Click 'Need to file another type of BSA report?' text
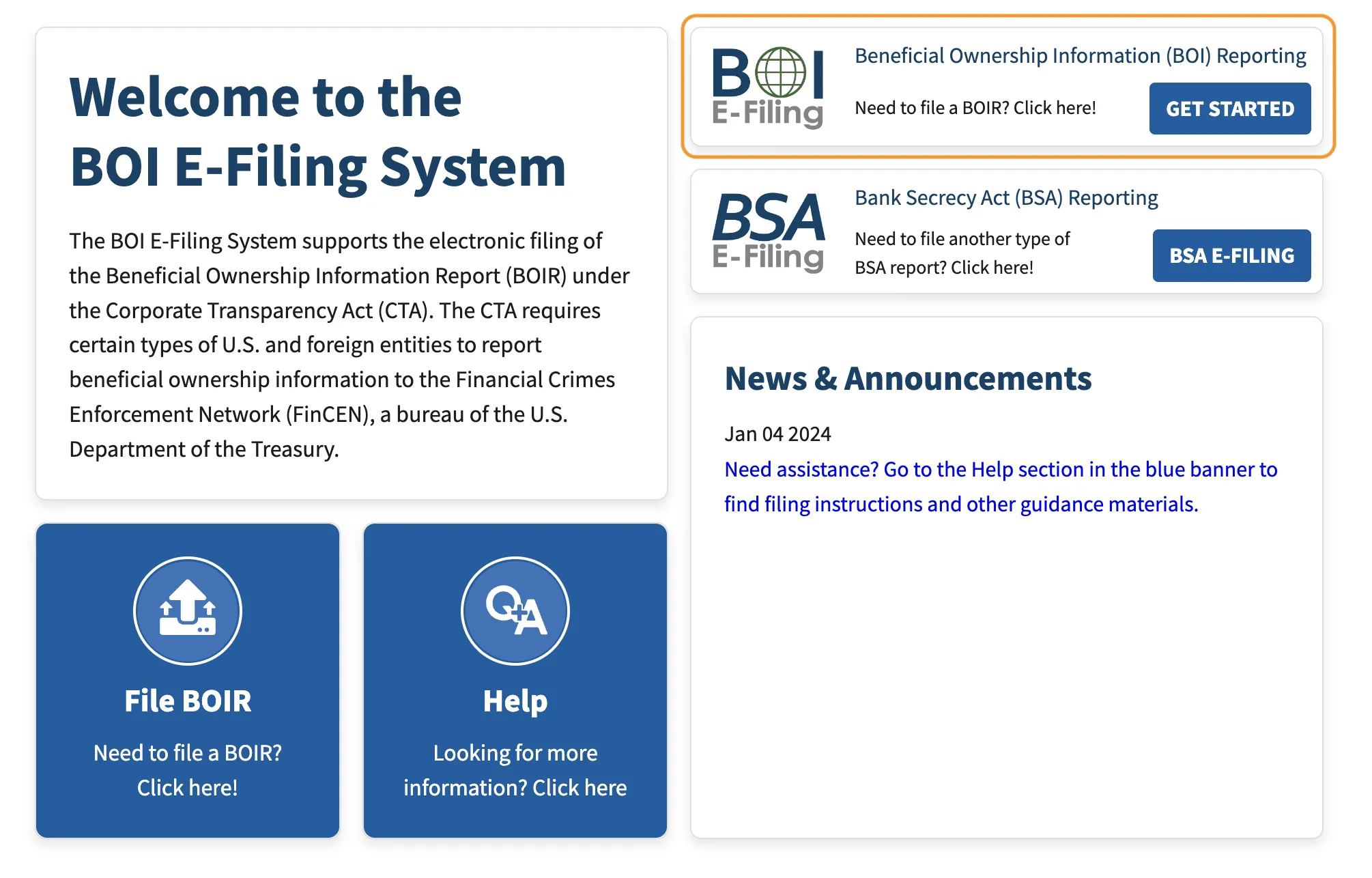 [x=962, y=253]
